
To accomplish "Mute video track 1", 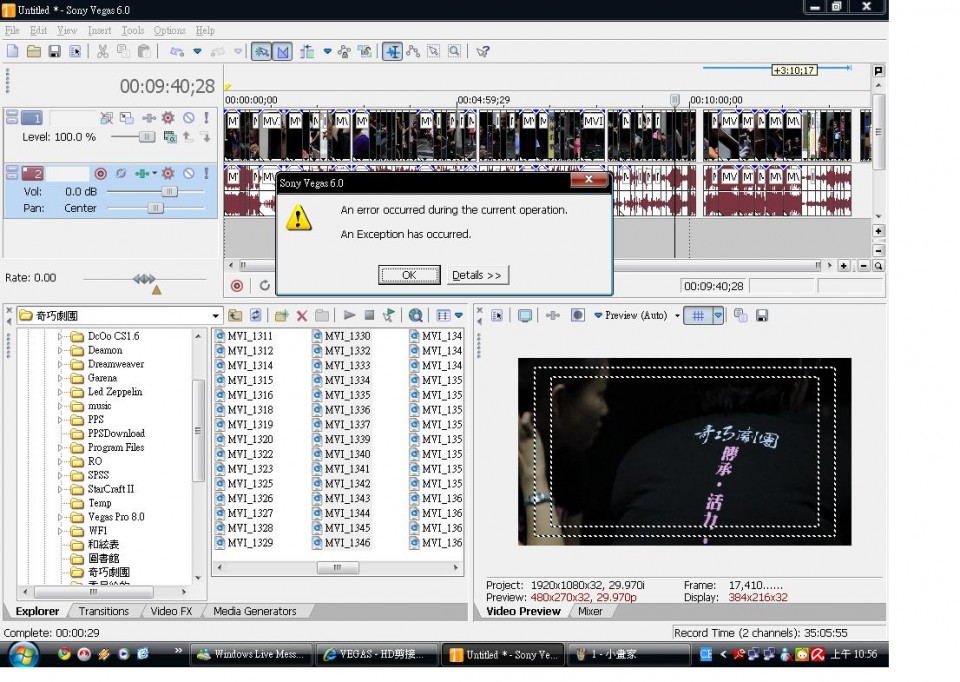I will (x=188, y=118).
